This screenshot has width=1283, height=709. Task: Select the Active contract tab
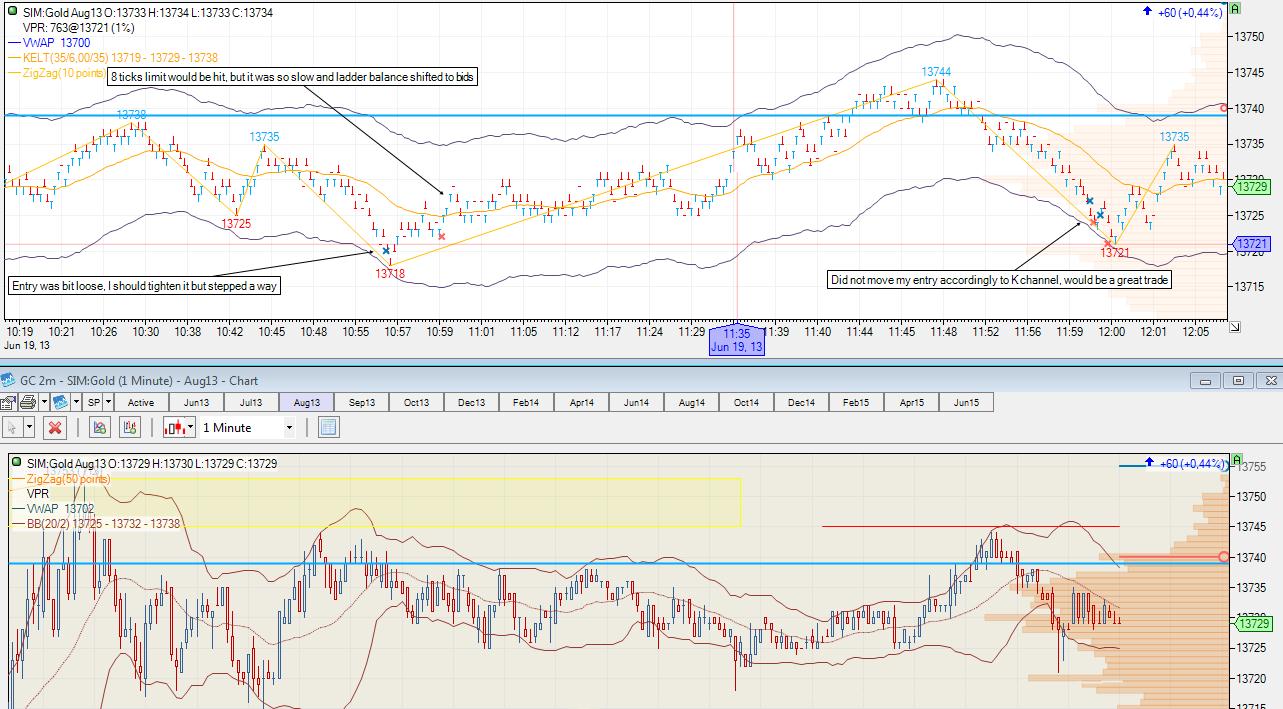click(141, 402)
